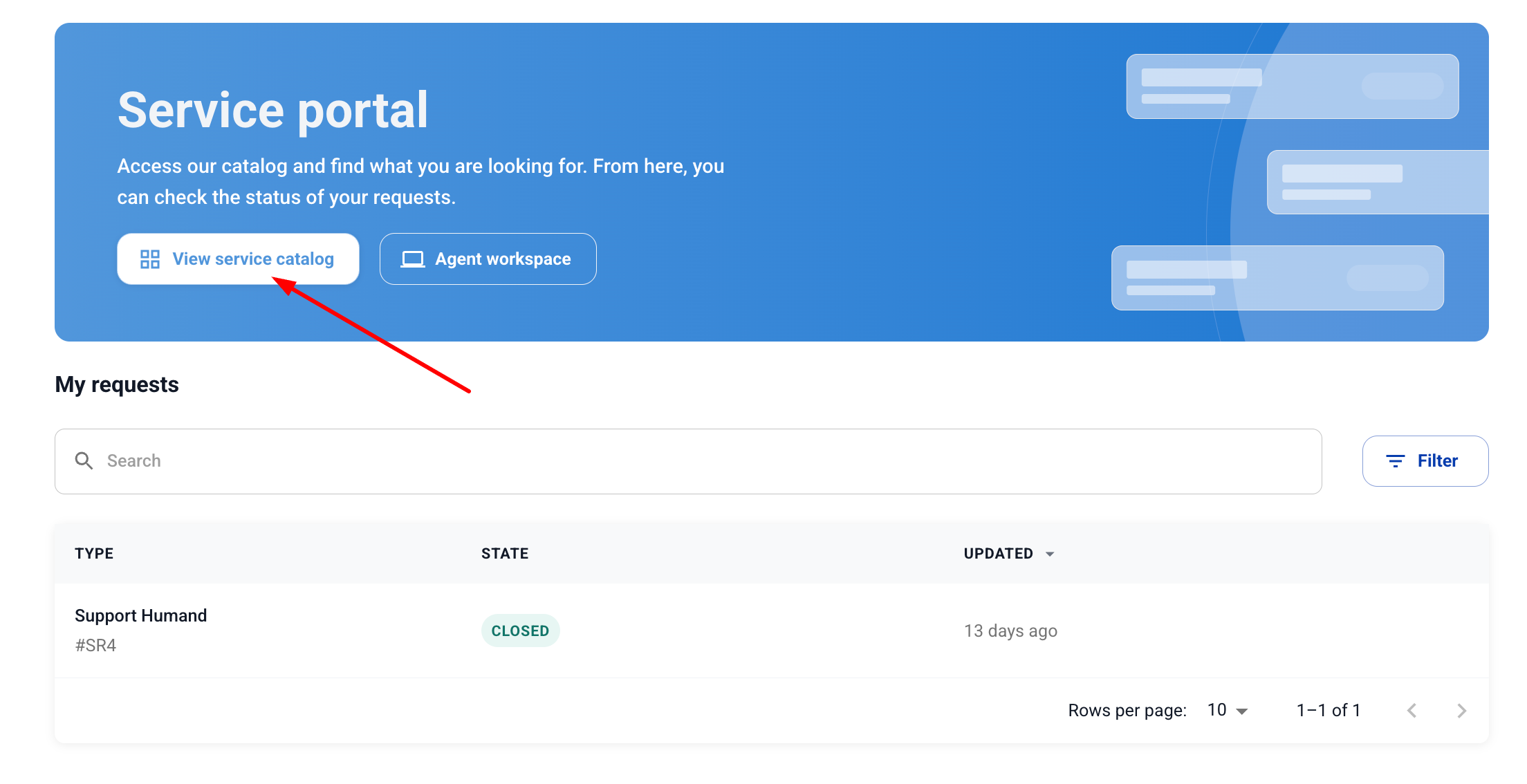Open the Filter options

point(1425,461)
